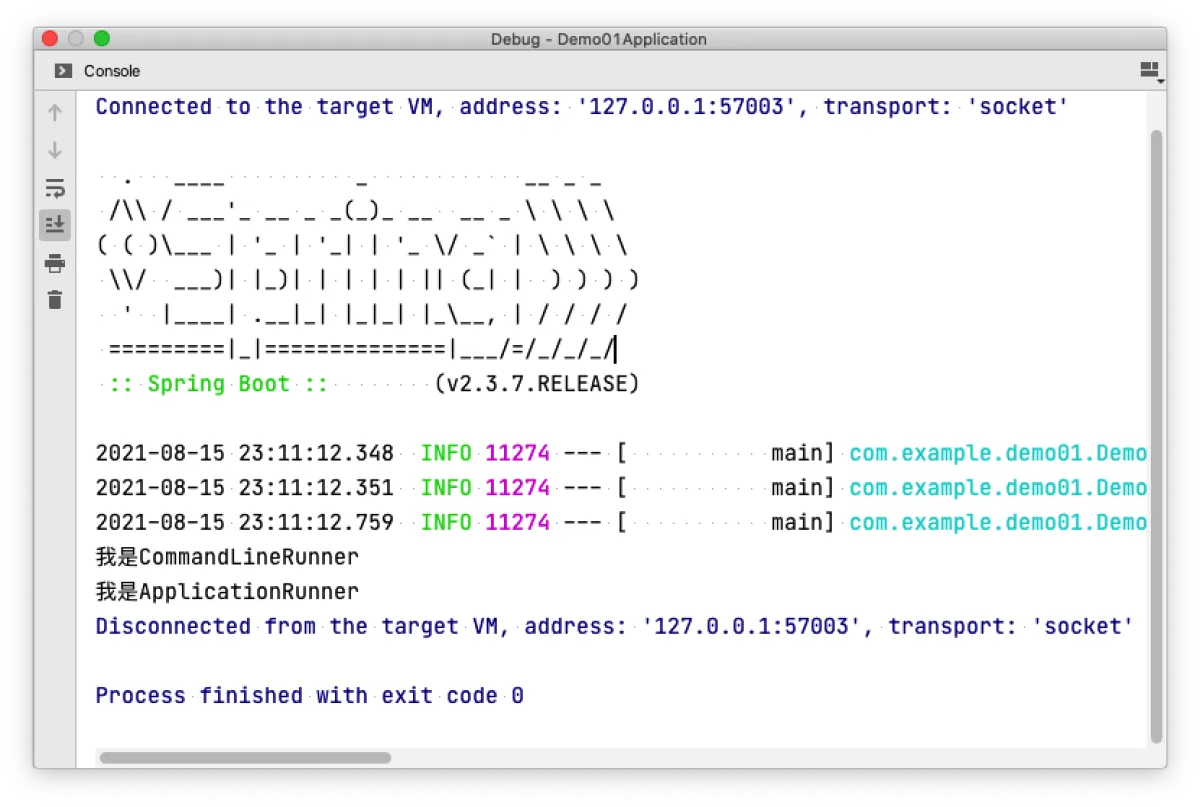This screenshot has width=1200, height=807.
Task: Click the up arrow in console sidebar
Action: click(55, 113)
